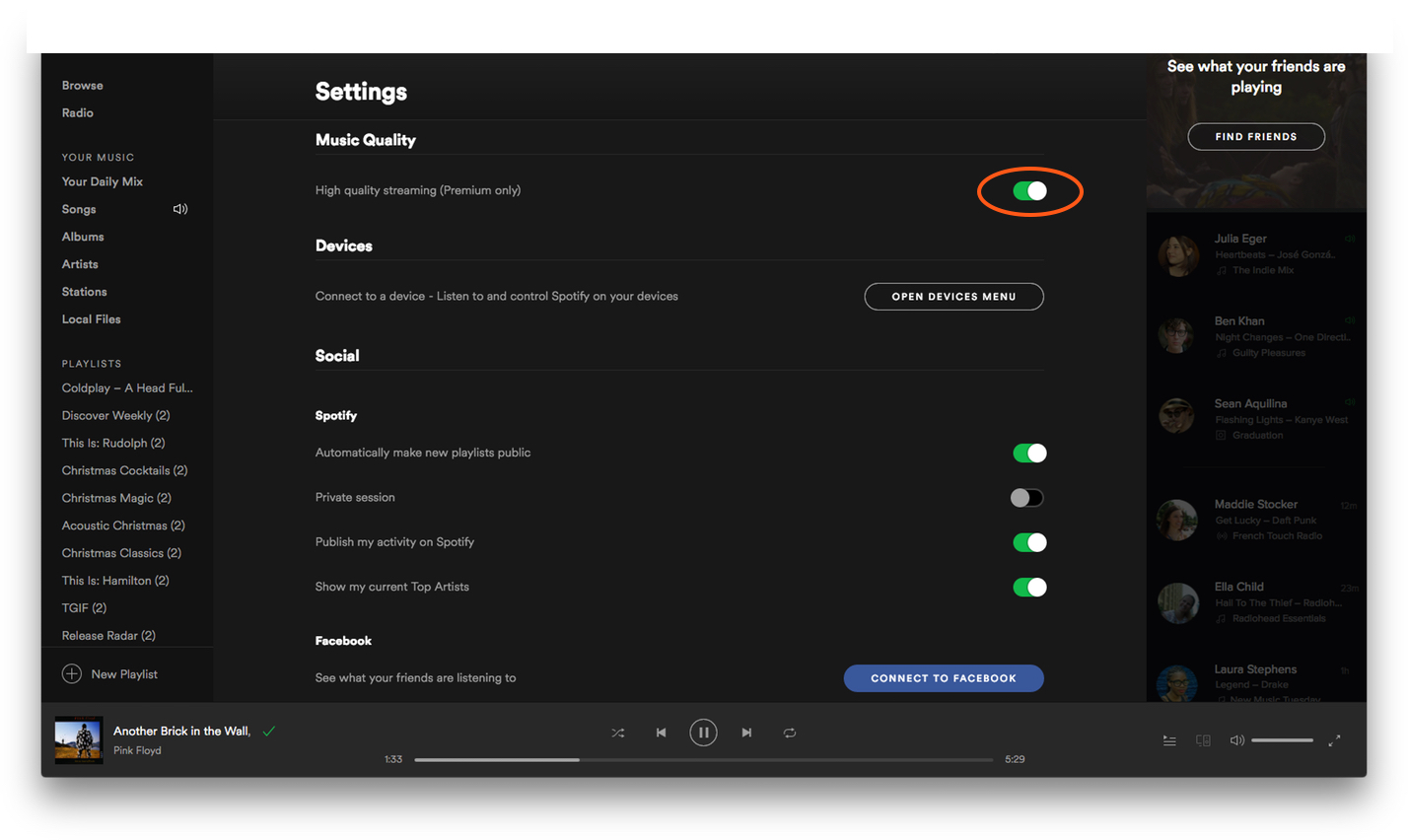The image size is (1408, 840).
Task: Open the TGIF (2) playlist
Action: [84, 608]
